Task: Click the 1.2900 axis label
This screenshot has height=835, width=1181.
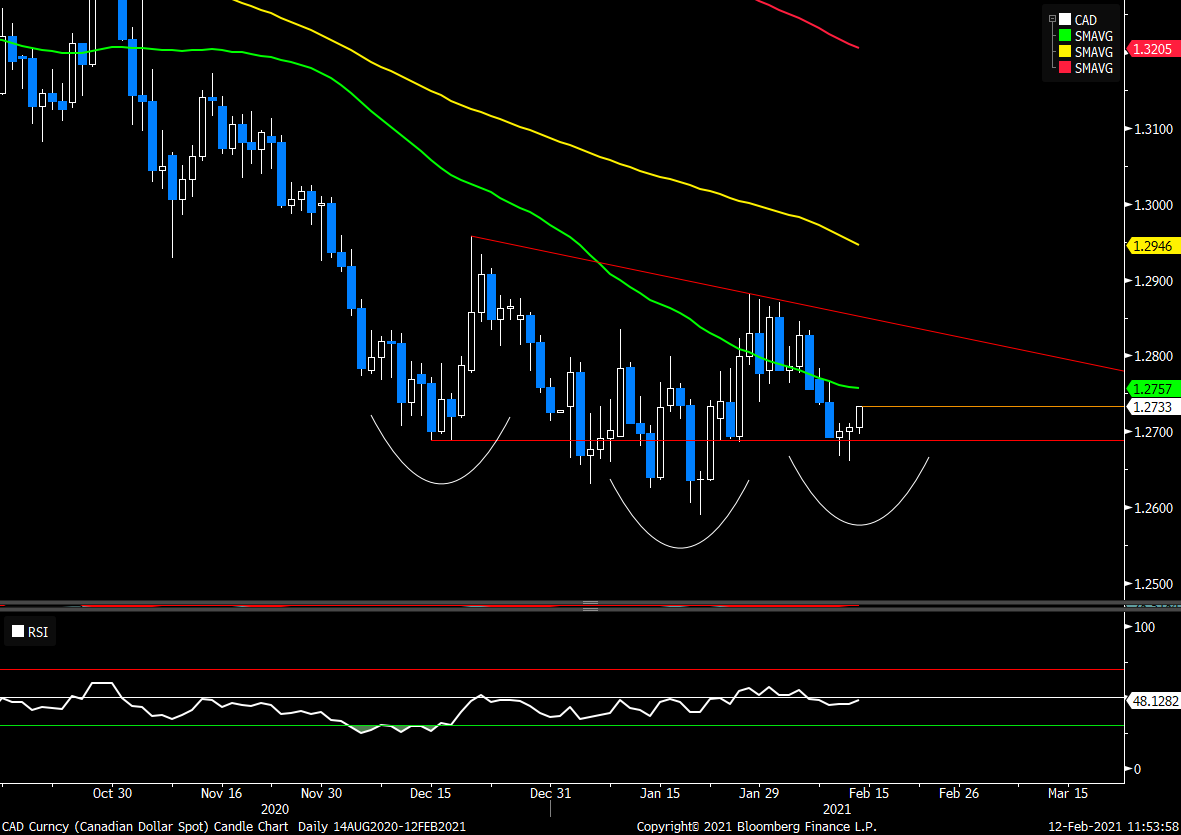Action: (1154, 281)
